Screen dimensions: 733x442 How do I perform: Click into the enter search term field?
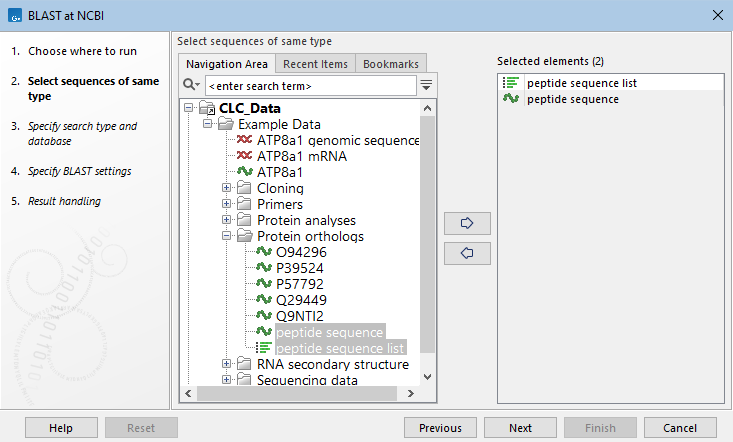310,86
